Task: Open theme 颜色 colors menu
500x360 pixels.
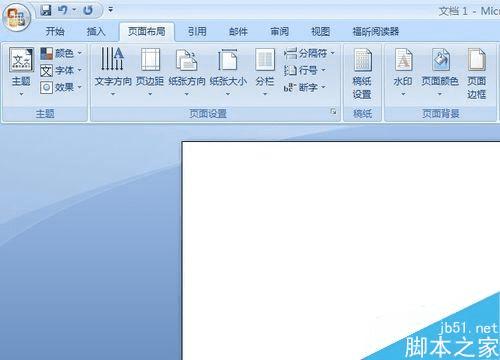Action: [x=61, y=53]
